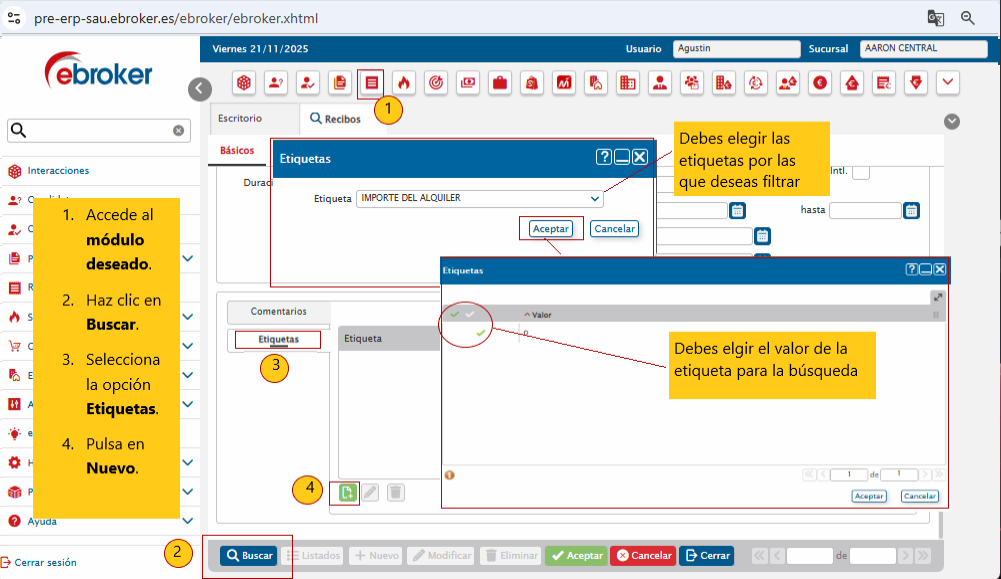Collapse the sidebar with the left arrow
1001x579 pixels.
pyautogui.click(x=200, y=89)
